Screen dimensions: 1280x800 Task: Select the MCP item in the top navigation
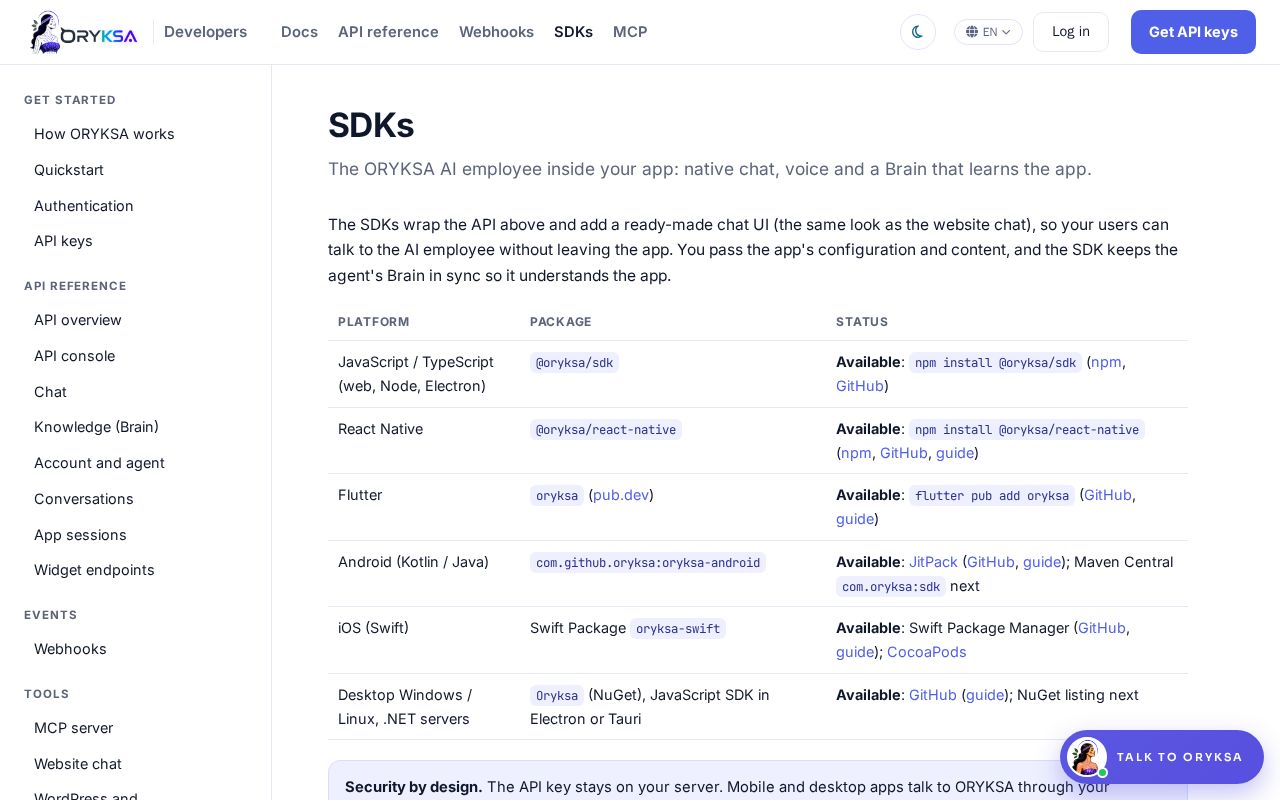[x=630, y=32]
